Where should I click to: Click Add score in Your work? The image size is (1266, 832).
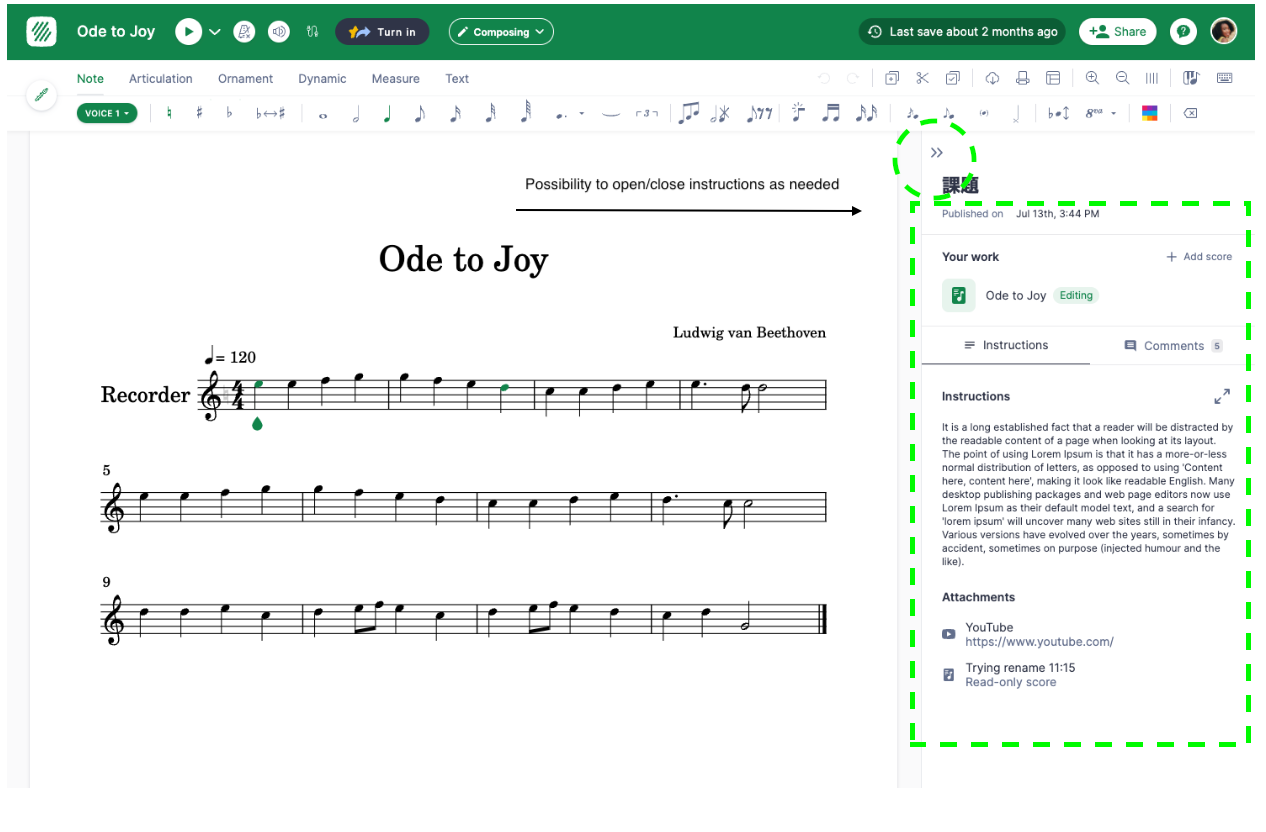[1199, 257]
